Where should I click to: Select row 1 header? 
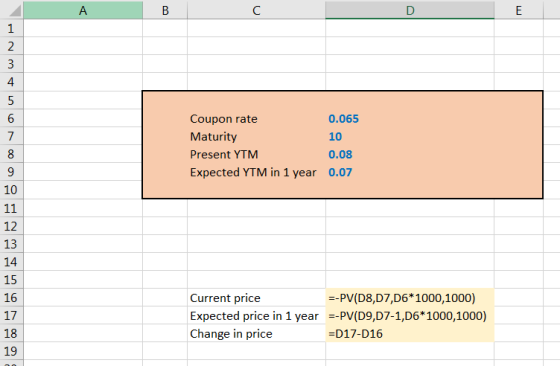point(11,28)
